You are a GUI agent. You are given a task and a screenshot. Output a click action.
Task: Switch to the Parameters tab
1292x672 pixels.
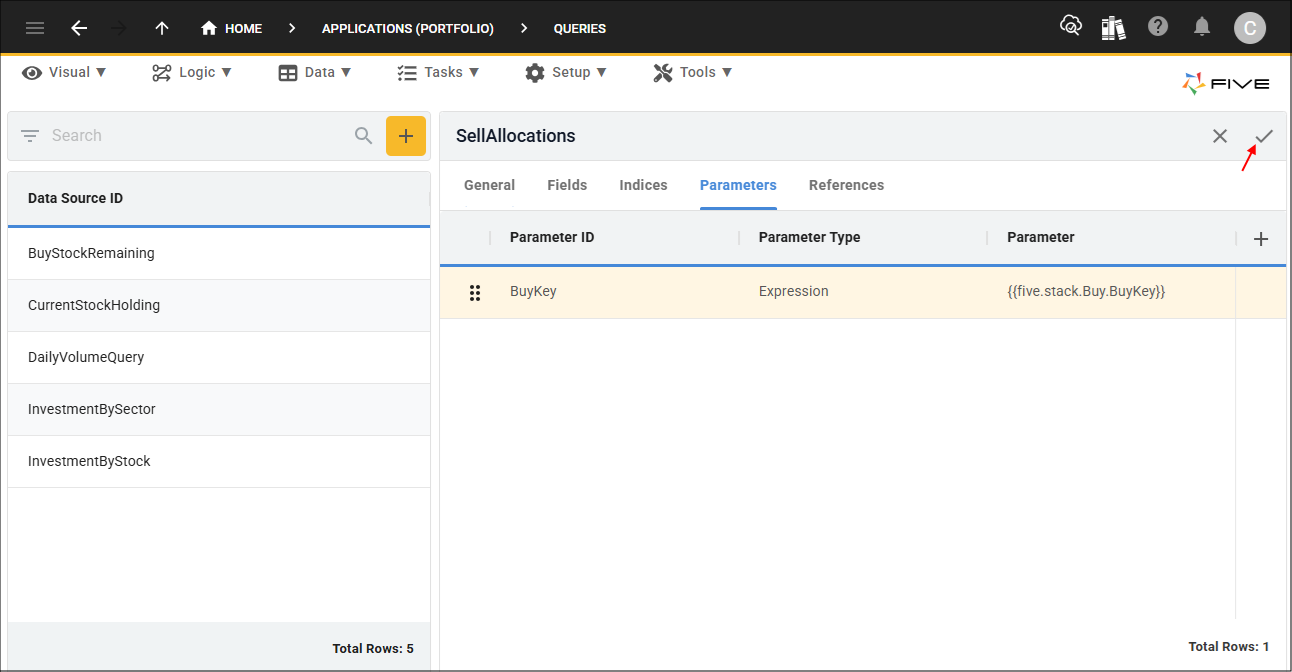pos(738,185)
